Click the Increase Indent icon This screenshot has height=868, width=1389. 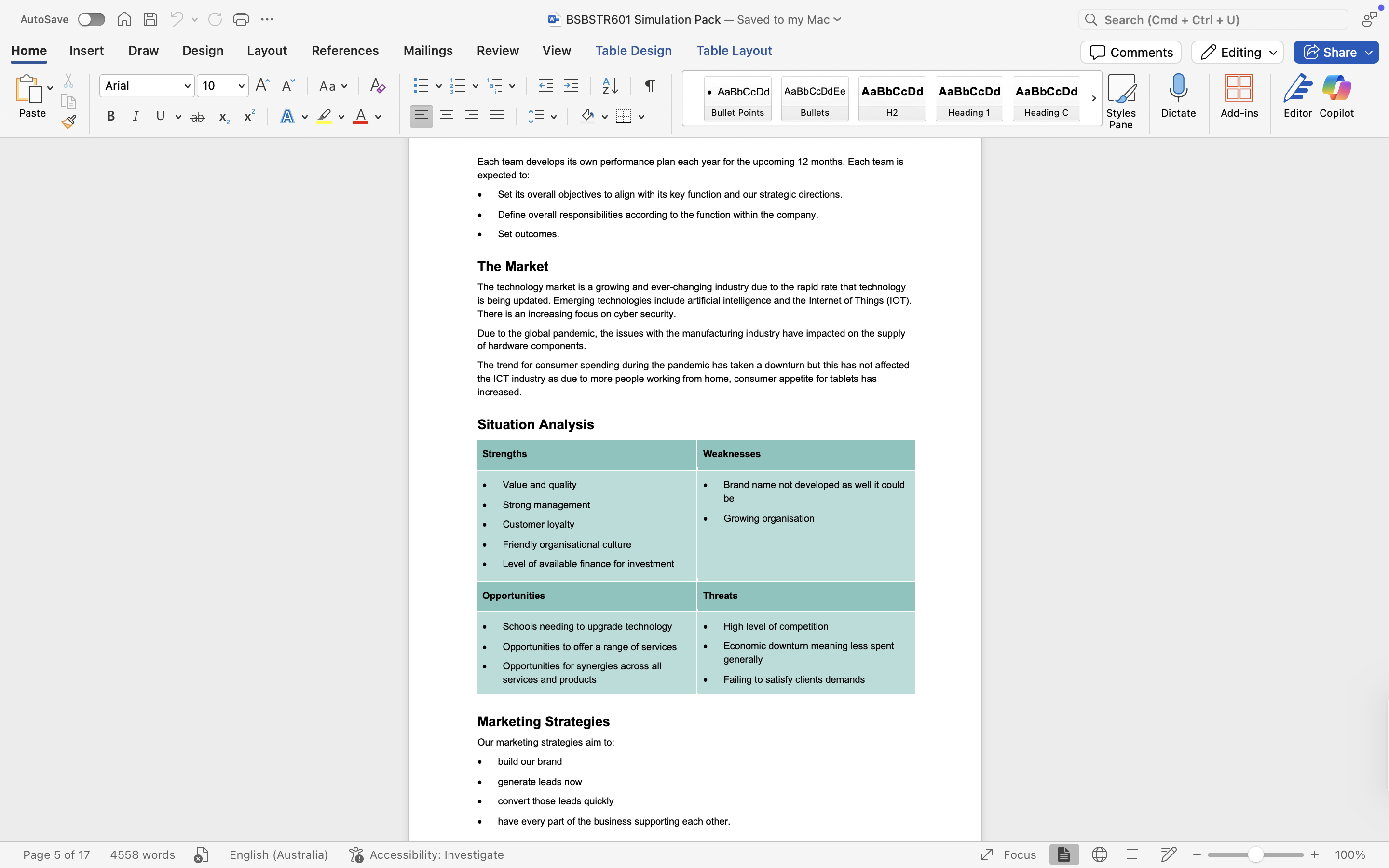571,86
